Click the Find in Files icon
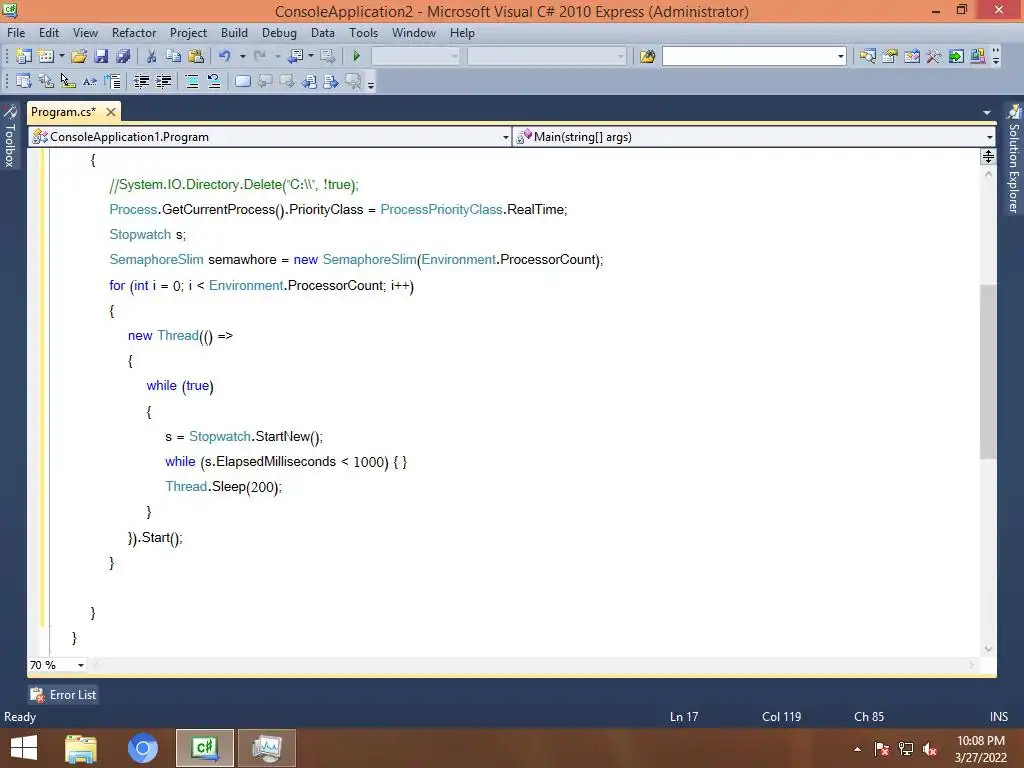 pos(647,56)
